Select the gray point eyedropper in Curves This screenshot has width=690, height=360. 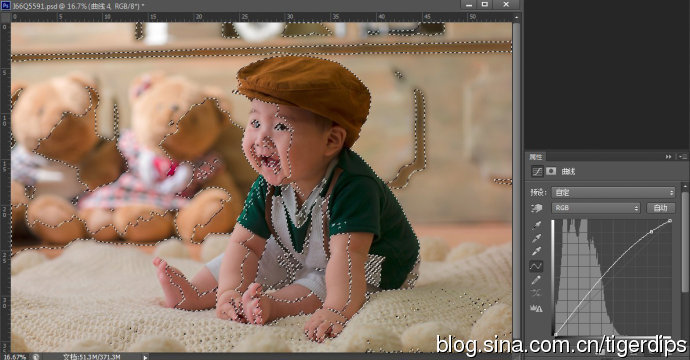pos(536,238)
